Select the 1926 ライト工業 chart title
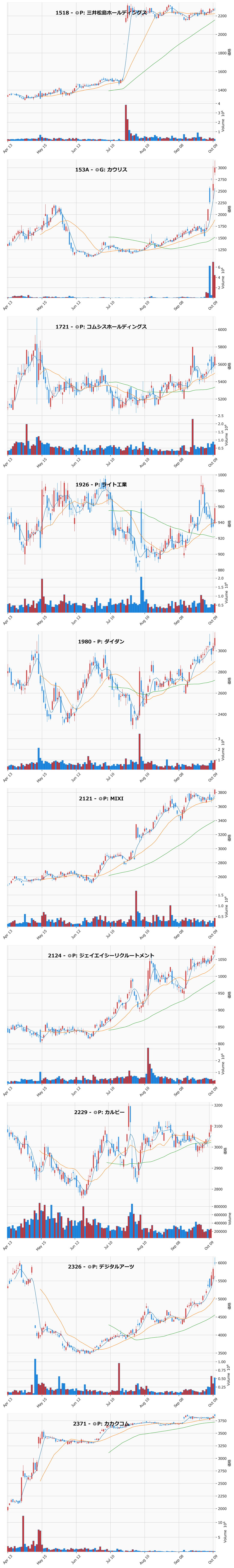Viewport: 234px width, 1568px height. click(x=101, y=484)
